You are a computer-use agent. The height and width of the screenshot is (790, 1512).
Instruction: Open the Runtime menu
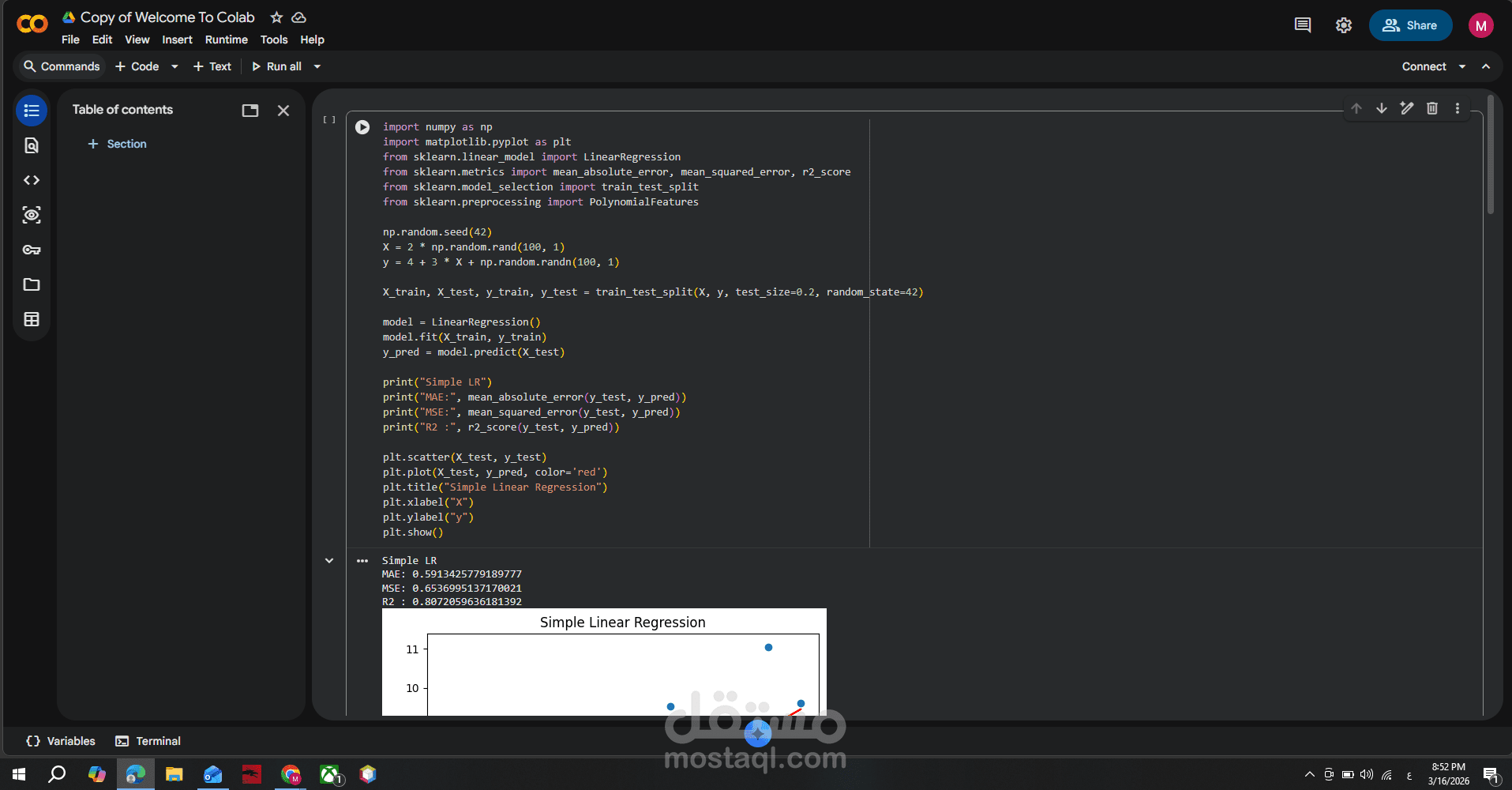(227, 39)
